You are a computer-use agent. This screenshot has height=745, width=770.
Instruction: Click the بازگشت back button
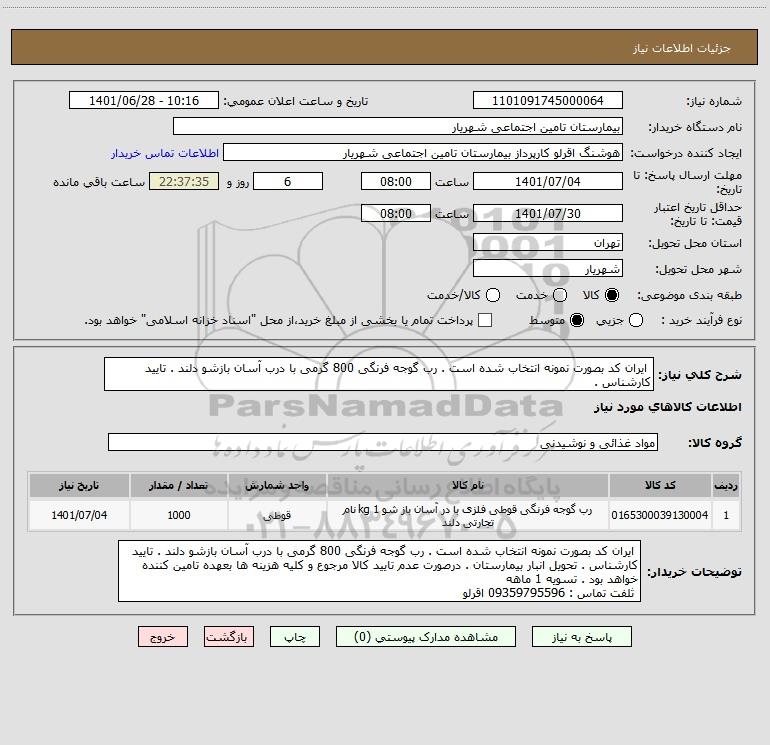pyautogui.click(x=229, y=637)
